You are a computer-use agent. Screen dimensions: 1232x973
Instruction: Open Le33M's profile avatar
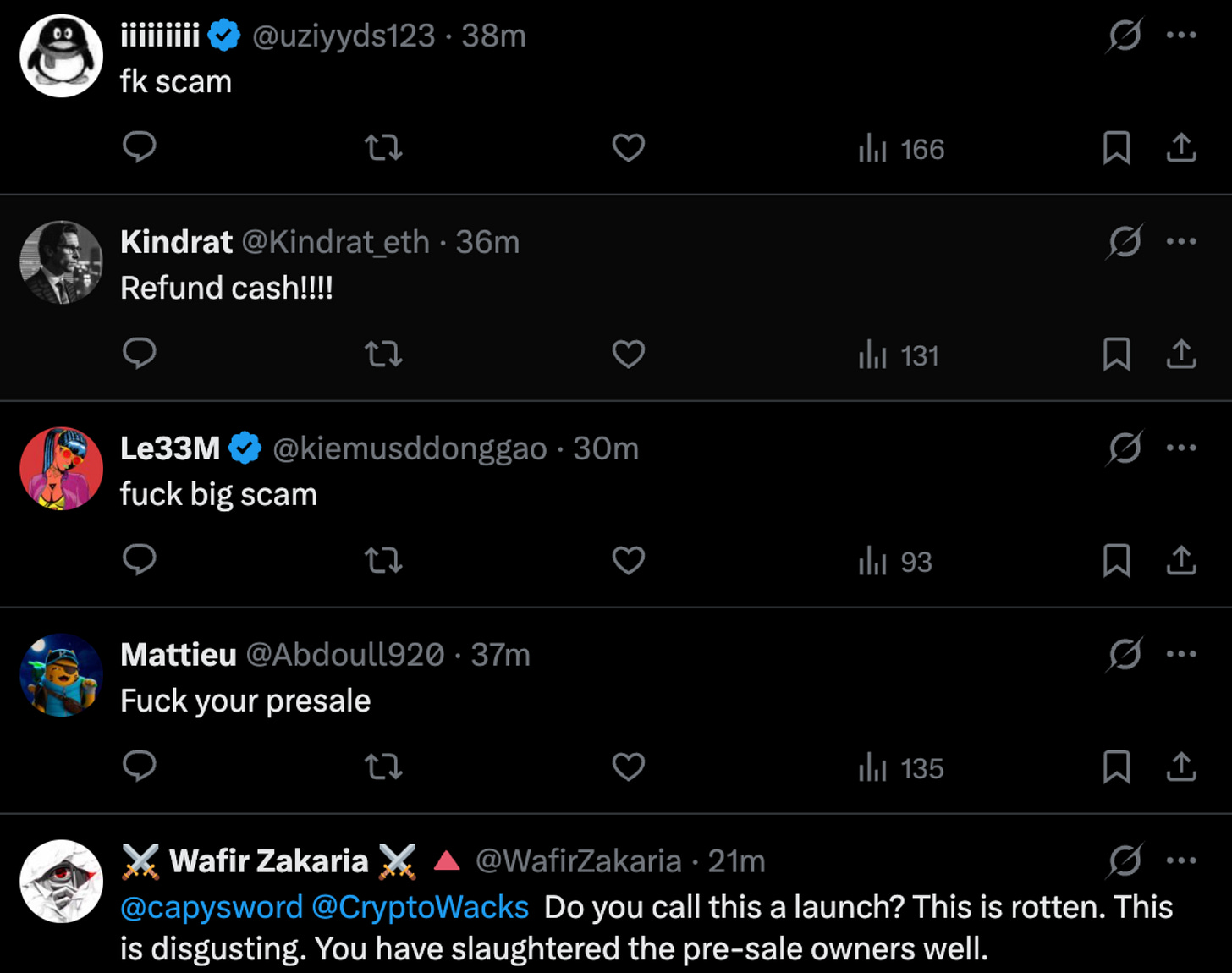[x=61, y=468]
